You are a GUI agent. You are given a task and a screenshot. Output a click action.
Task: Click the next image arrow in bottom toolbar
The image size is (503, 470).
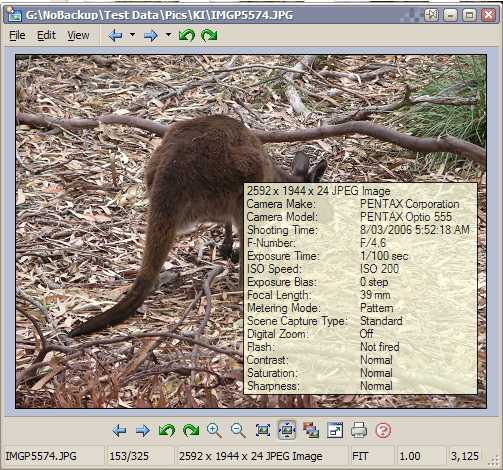tap(143, 430)
